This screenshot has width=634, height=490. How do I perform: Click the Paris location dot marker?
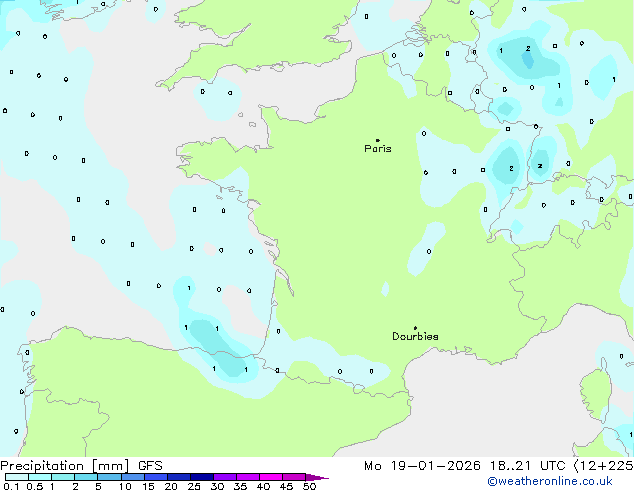coord(378,140)
